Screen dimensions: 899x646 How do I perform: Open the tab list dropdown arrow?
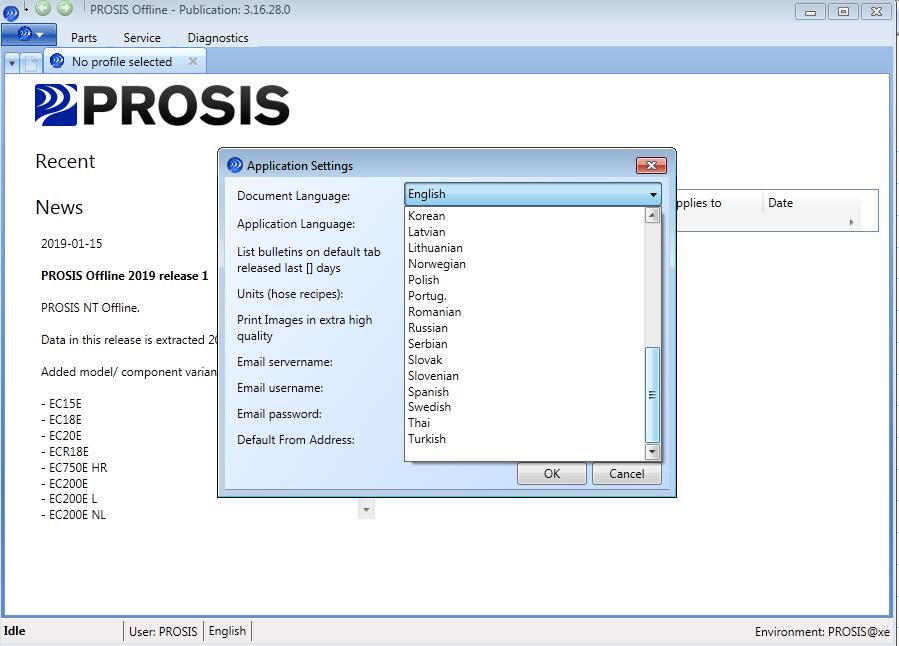click(12, 63)
